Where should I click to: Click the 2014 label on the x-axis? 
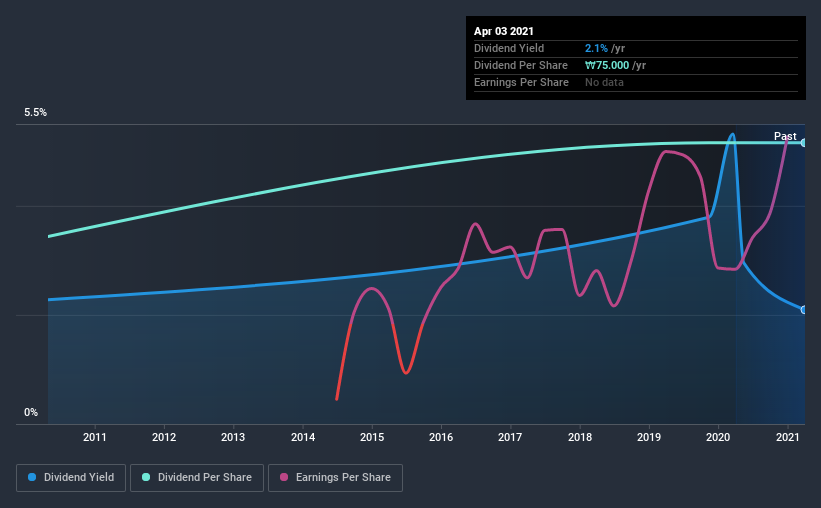pos(303,437)
